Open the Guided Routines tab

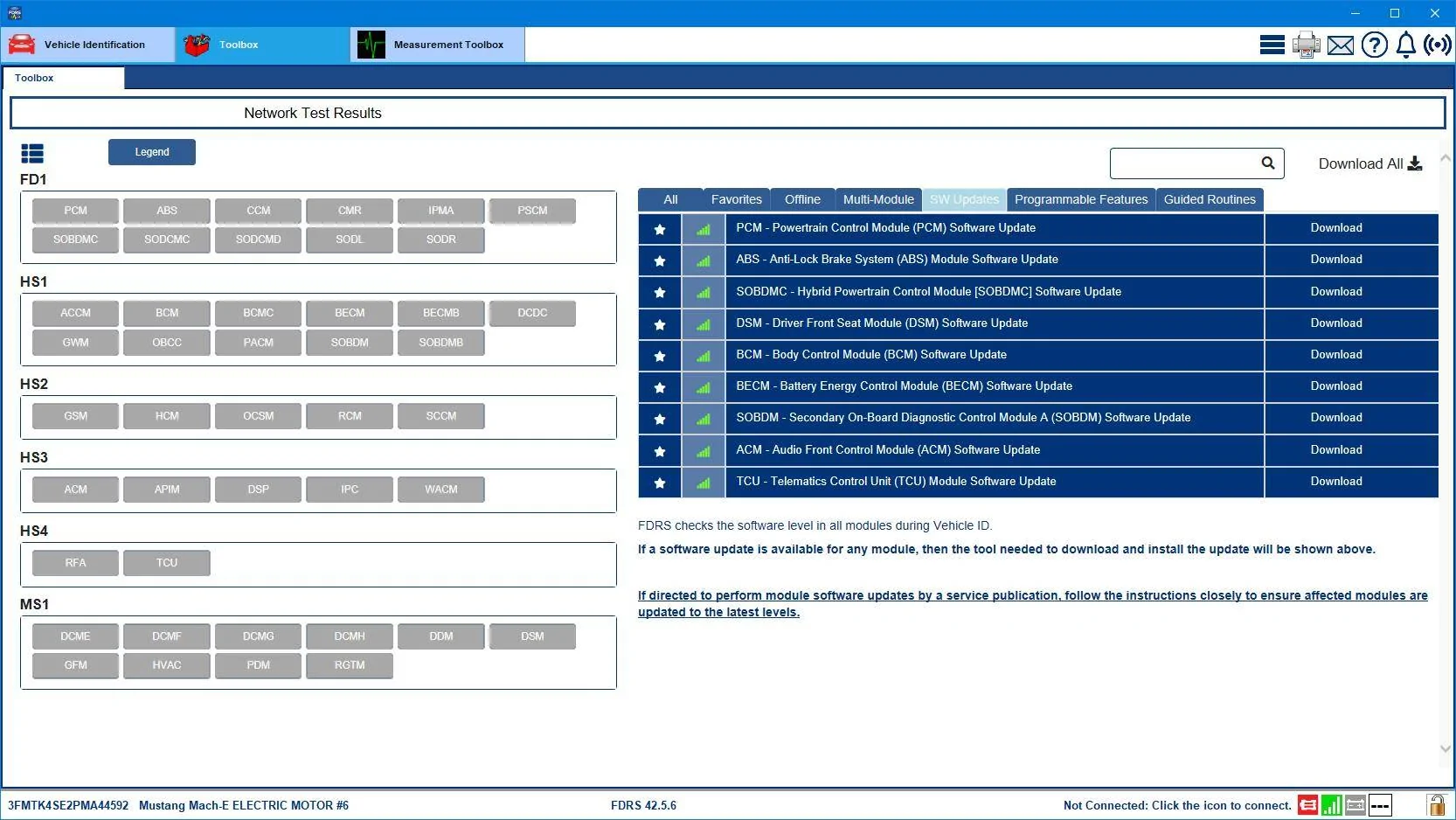[x=1210, y=199]
